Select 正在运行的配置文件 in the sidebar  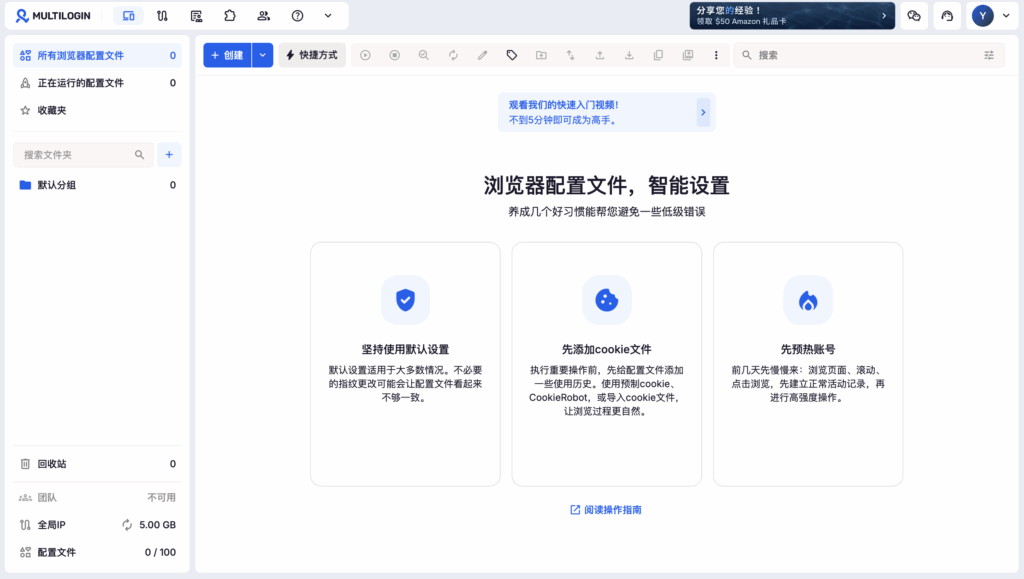point(97,83)
